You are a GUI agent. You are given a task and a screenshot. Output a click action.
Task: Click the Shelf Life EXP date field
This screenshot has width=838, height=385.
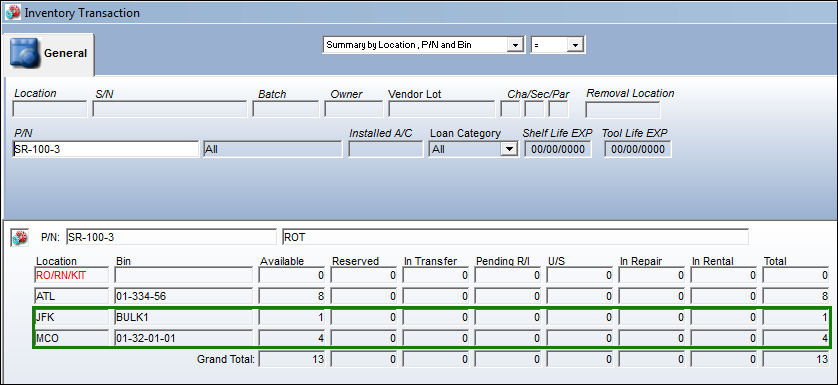(558, 149)
